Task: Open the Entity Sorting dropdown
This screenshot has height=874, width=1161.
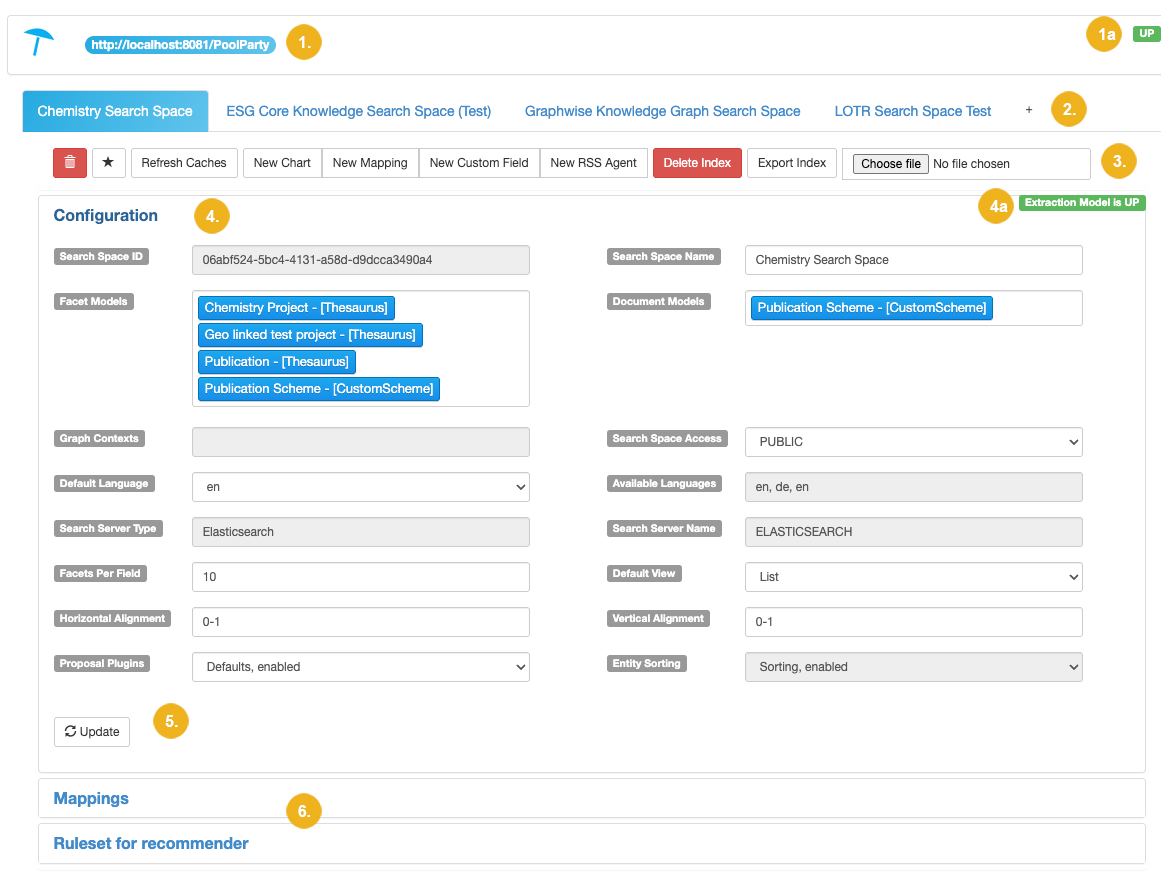Action: tap(913, 667)
